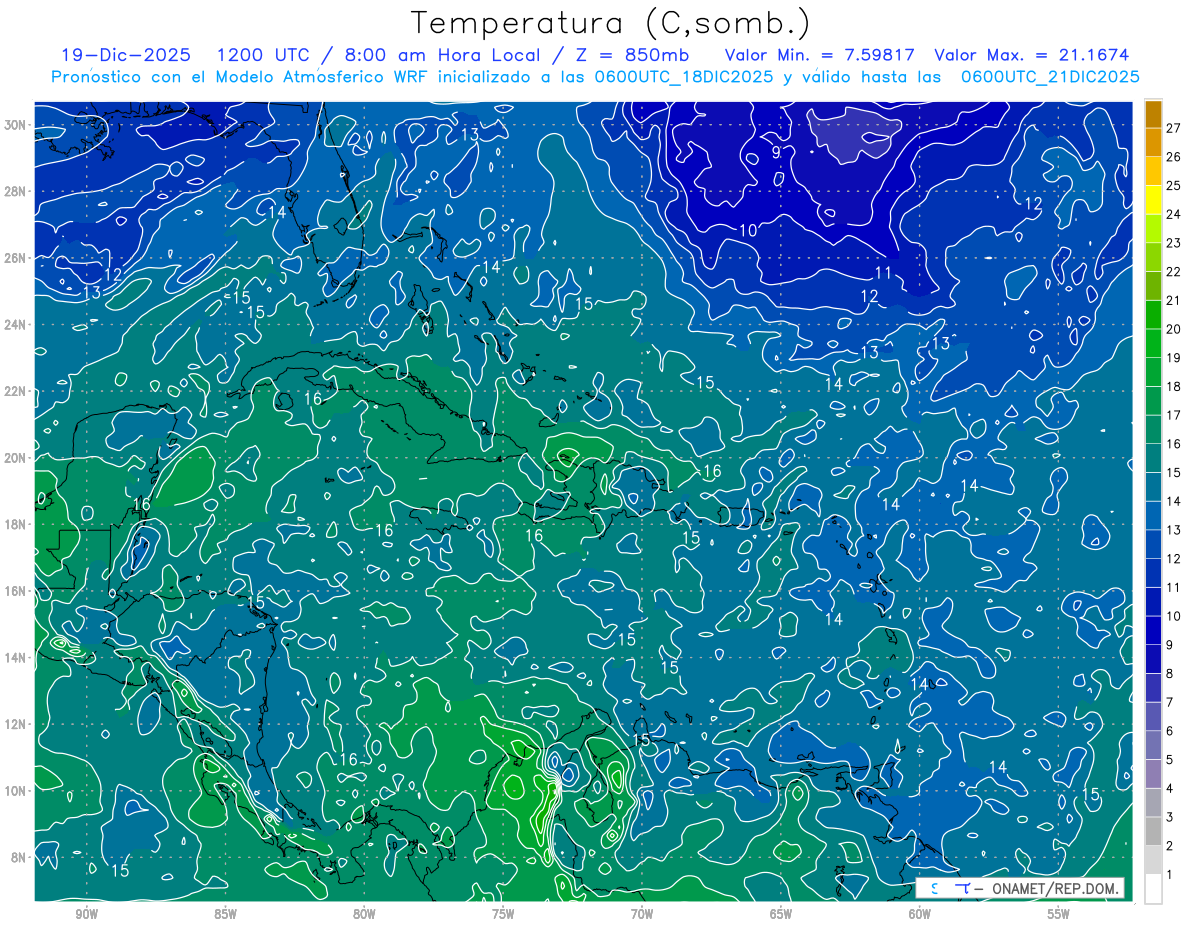
Task: Click the 10N latitude label
Action: (x=15, y=791)
